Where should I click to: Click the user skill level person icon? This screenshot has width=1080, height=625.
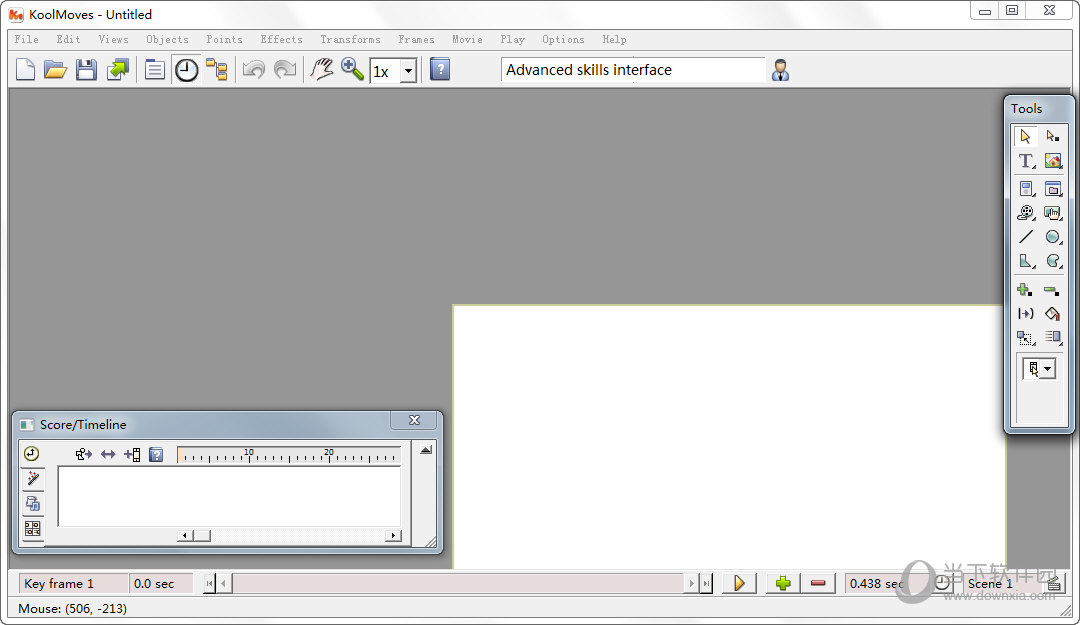pyautogui.click(x=780, y=70)
